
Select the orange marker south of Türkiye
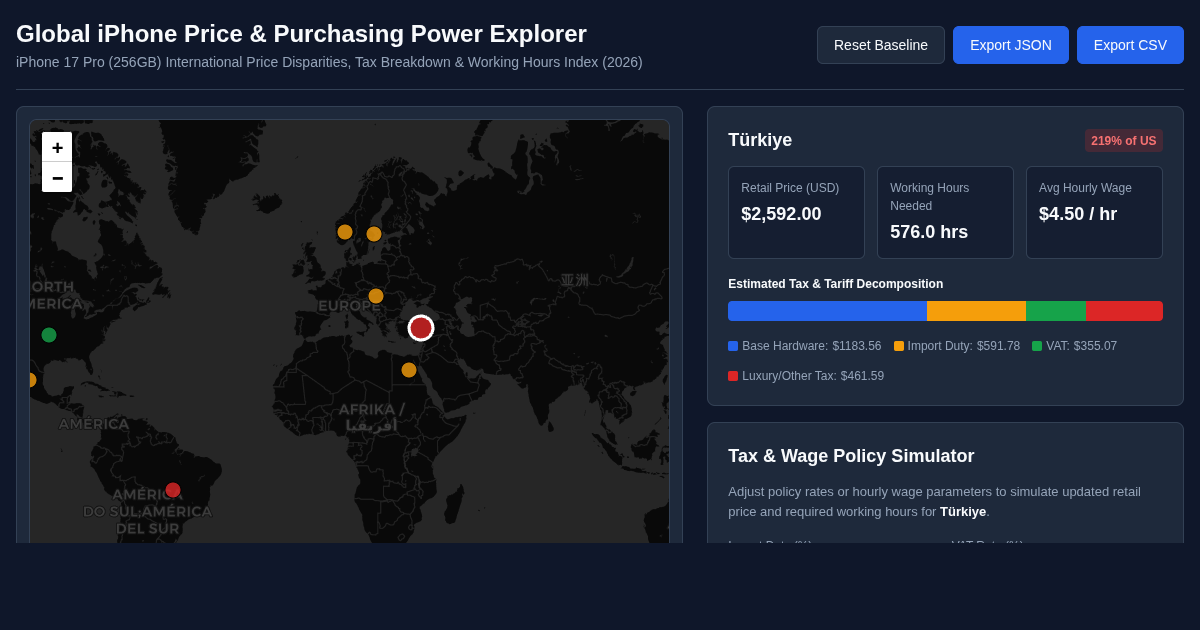[409, 370]
